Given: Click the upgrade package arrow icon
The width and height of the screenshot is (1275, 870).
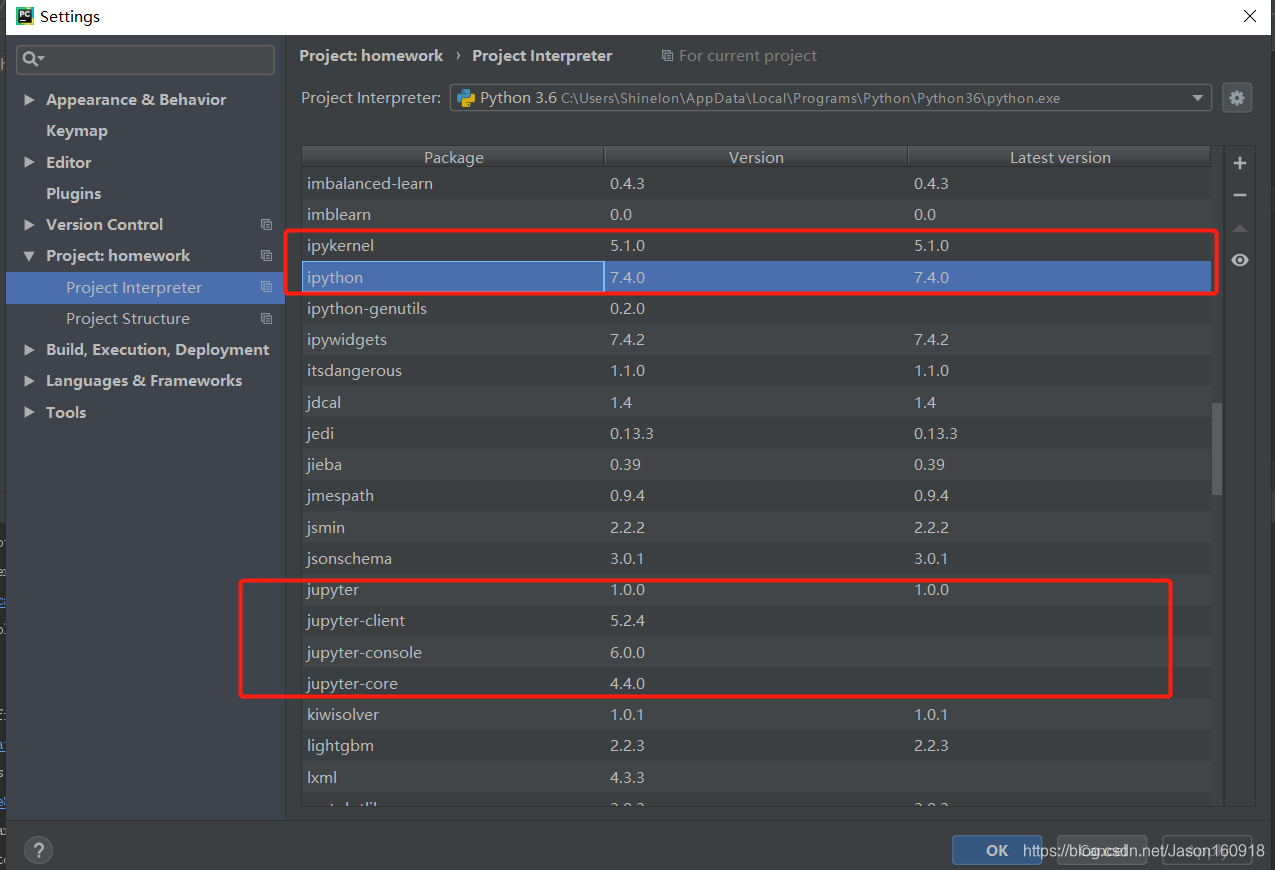Looking at the screenshot, I should pos(1240,228).
